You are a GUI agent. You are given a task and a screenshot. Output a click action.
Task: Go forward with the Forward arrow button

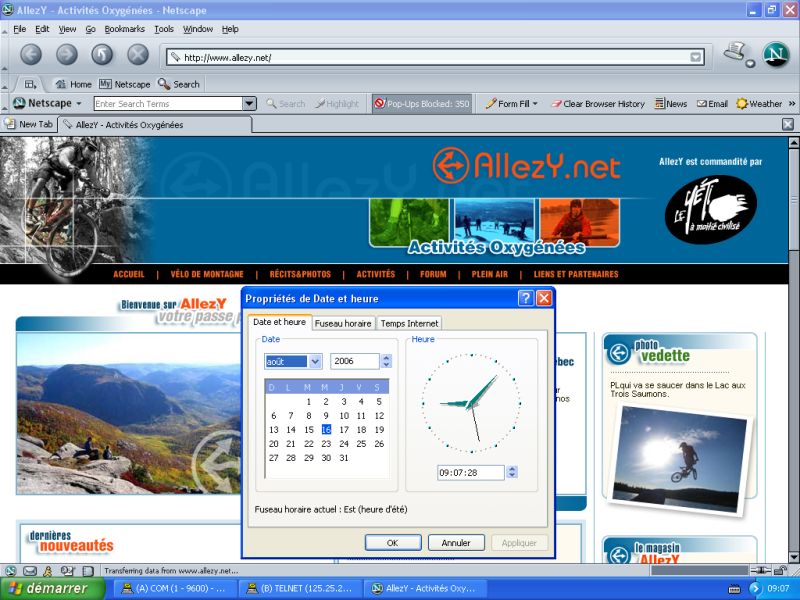67,55
